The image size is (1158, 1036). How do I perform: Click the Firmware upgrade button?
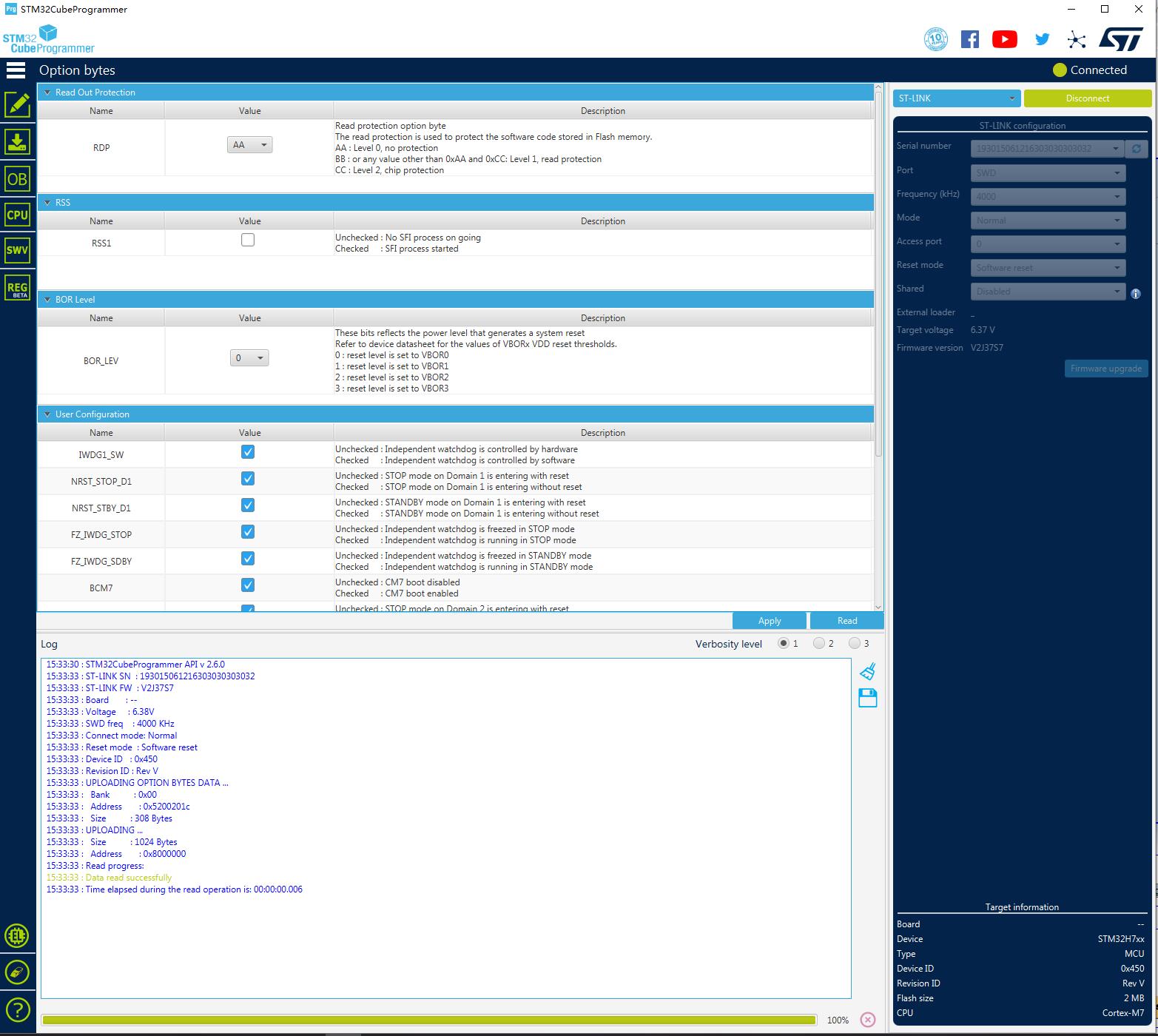(1105, 369)
